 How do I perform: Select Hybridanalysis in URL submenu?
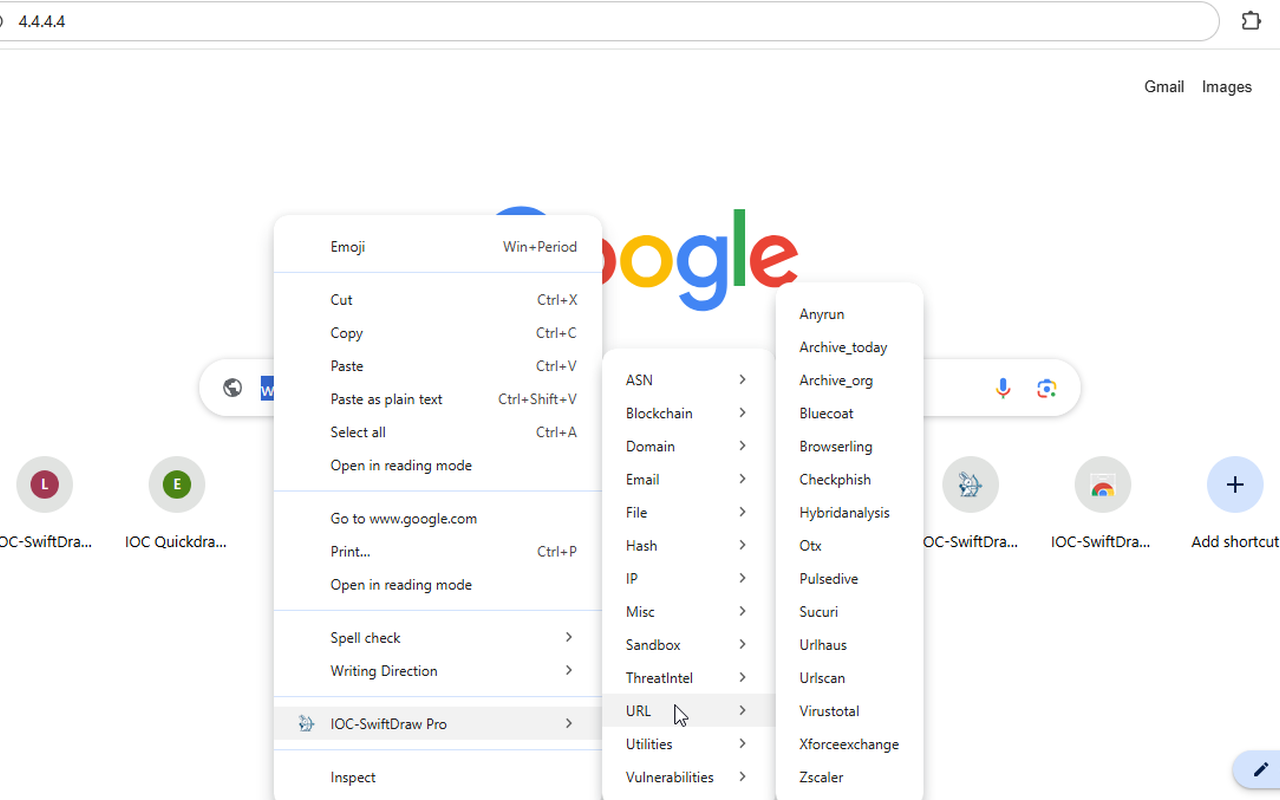(849, 512)
